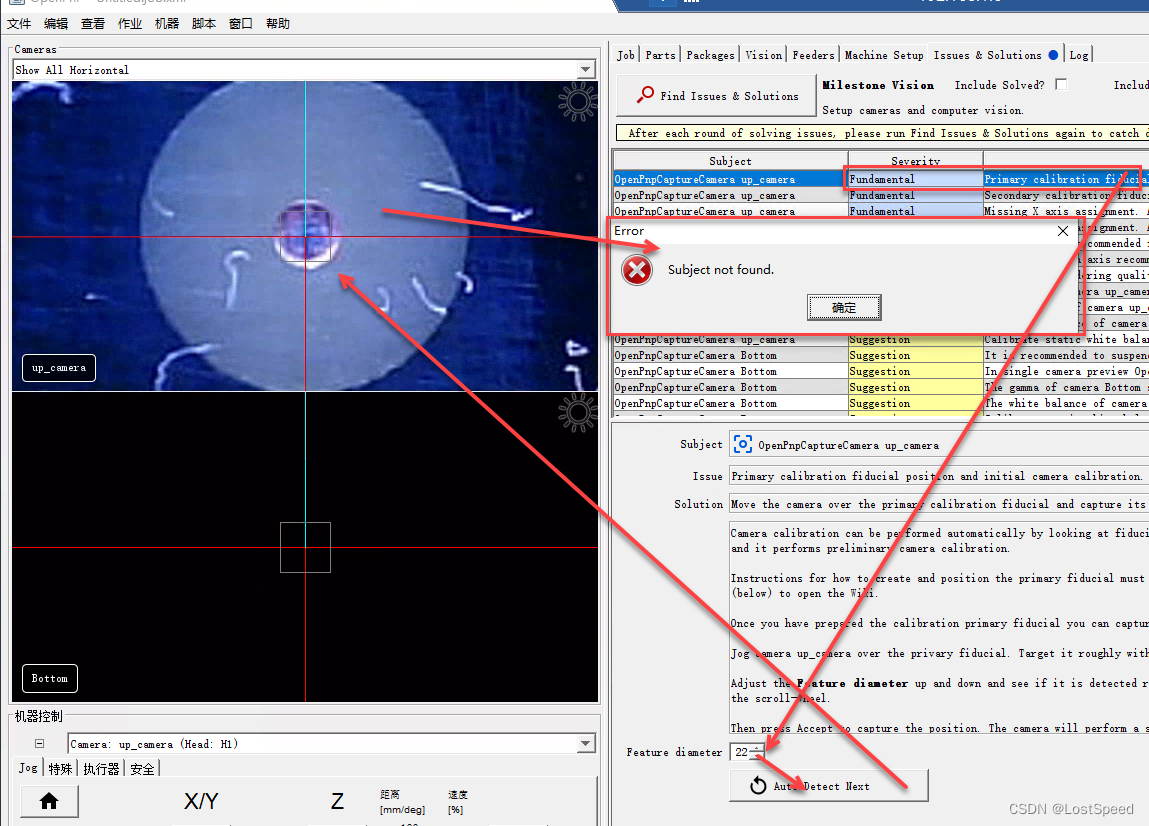The width and height of the screenshot is (1149, 826).
Task: Switch to the Parts tab
Action: tap(660, 55)
